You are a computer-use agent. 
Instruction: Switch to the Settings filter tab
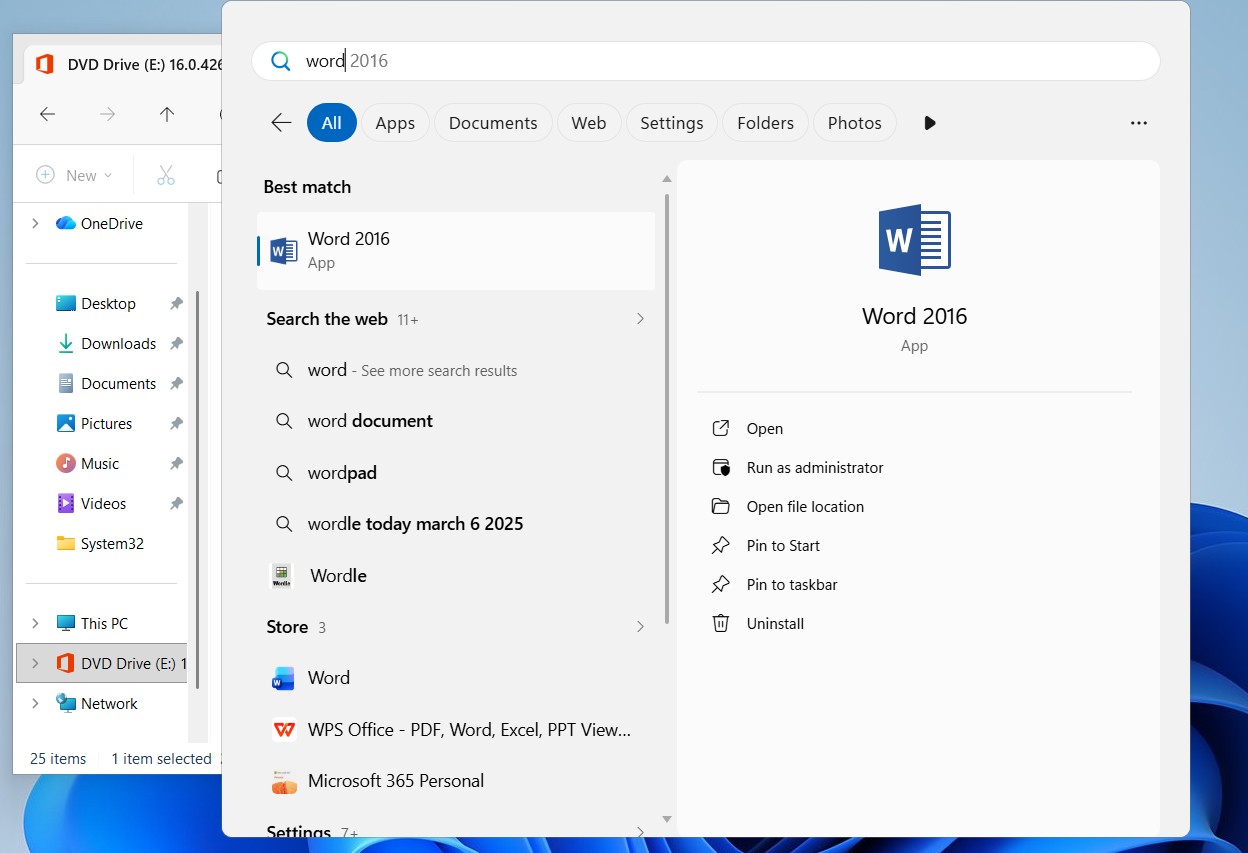pos(671,122)
